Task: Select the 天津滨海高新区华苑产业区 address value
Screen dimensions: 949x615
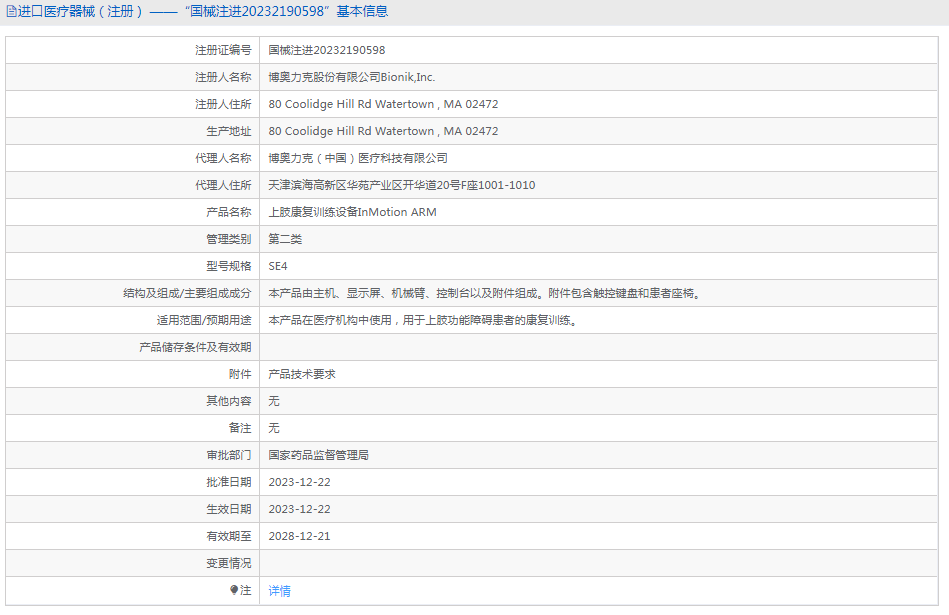Action: coord(402,185)
